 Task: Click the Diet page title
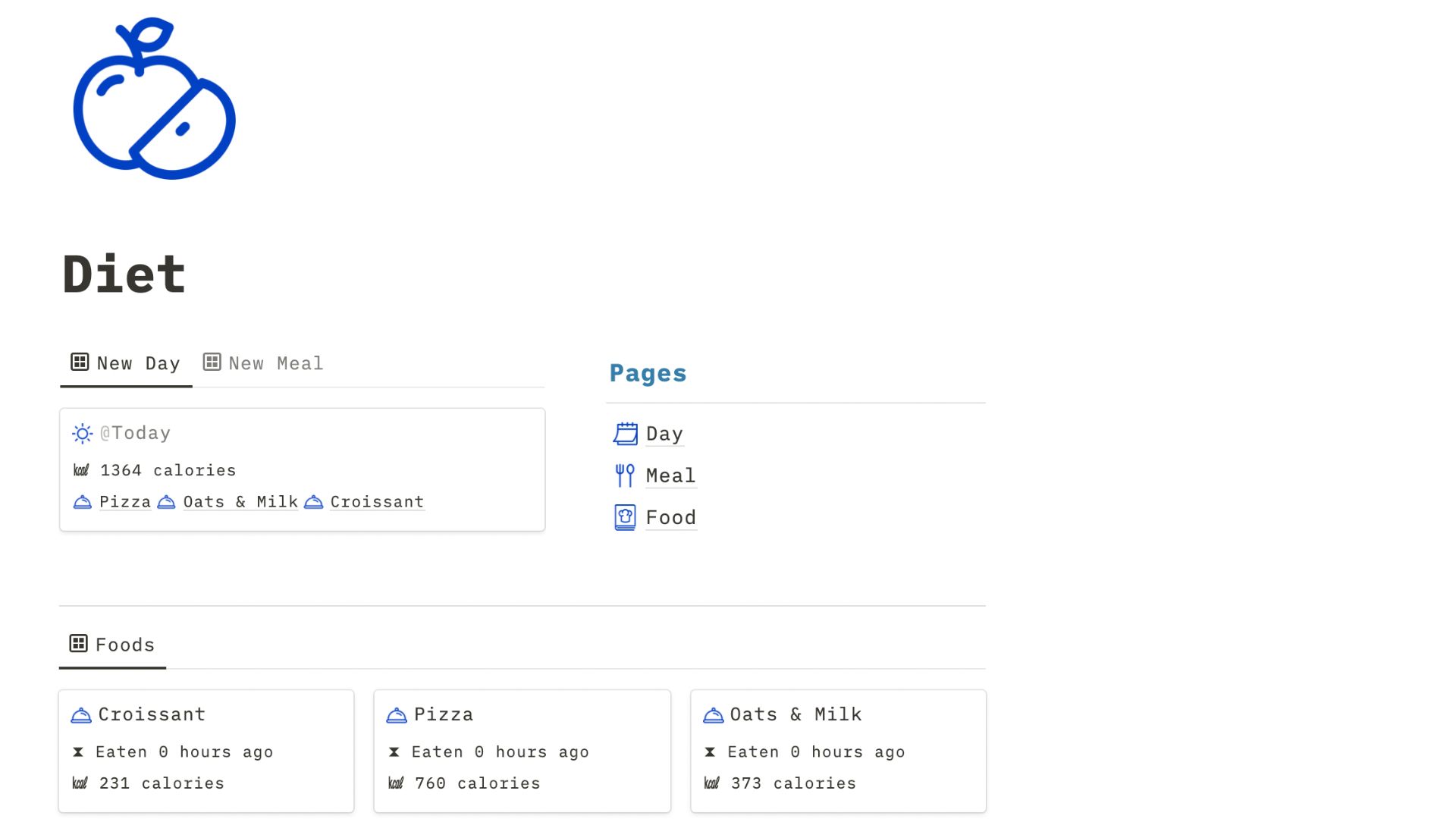point(124,274)
